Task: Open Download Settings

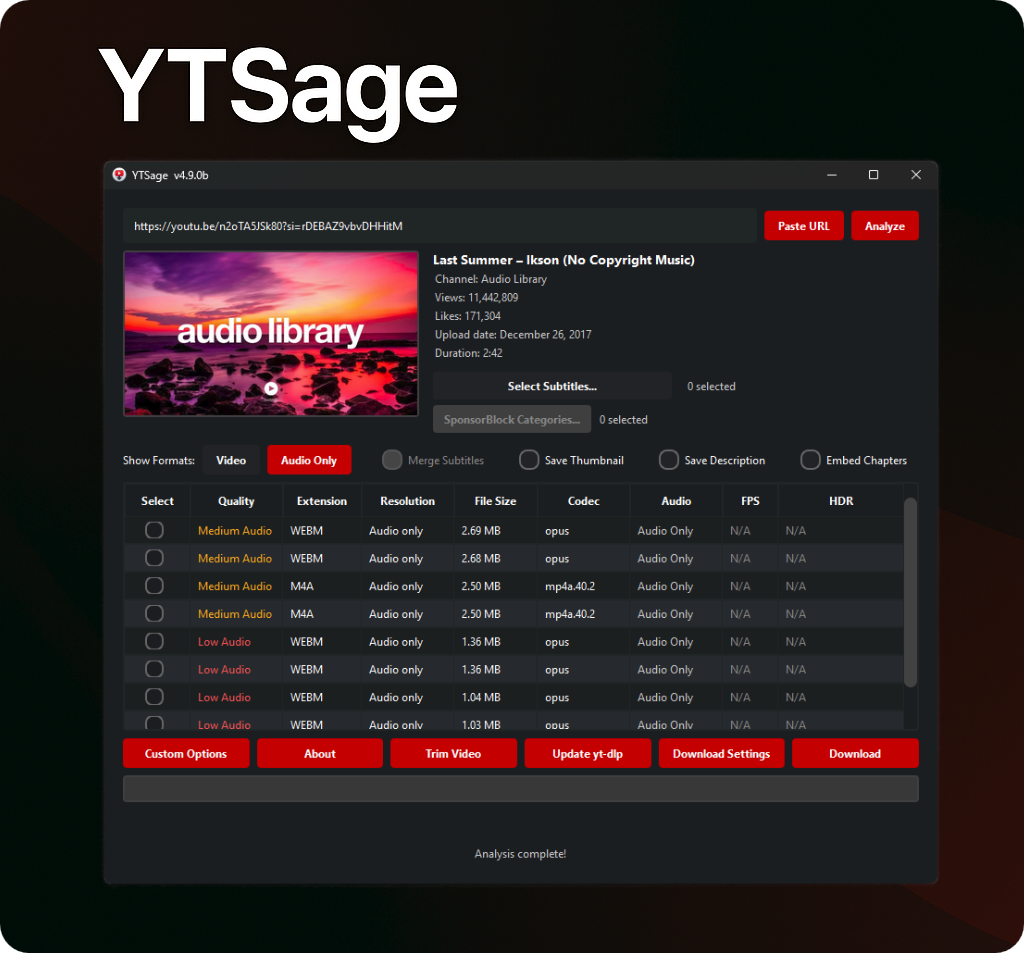Action: (x=722, y=753)
